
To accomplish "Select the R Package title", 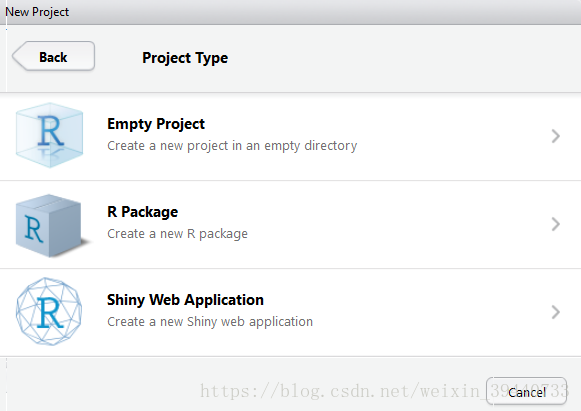I will (142, 212).
